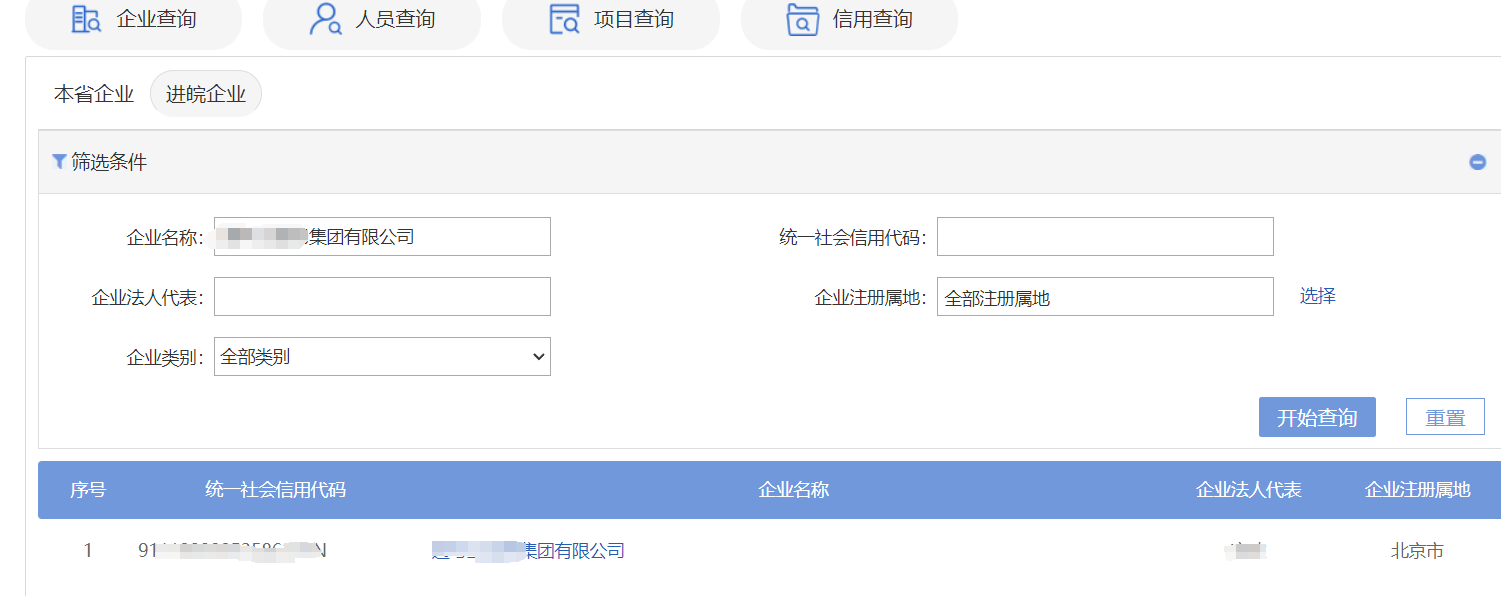Focus the 统一社会信用代码 input field
This screenshot has height=596, width=1501.
1105,237
